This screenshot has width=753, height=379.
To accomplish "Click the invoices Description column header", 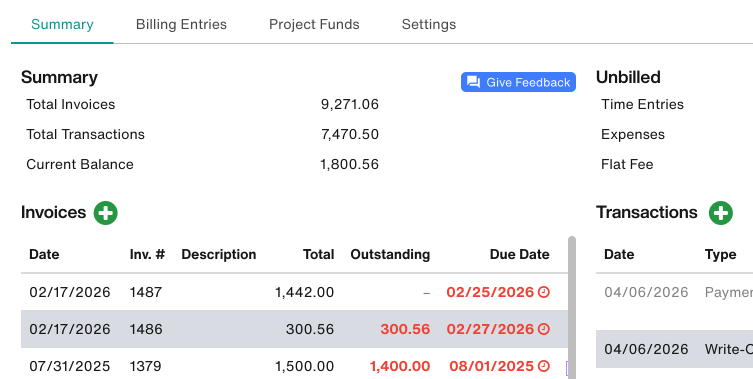I will click(x=219, y=254).
